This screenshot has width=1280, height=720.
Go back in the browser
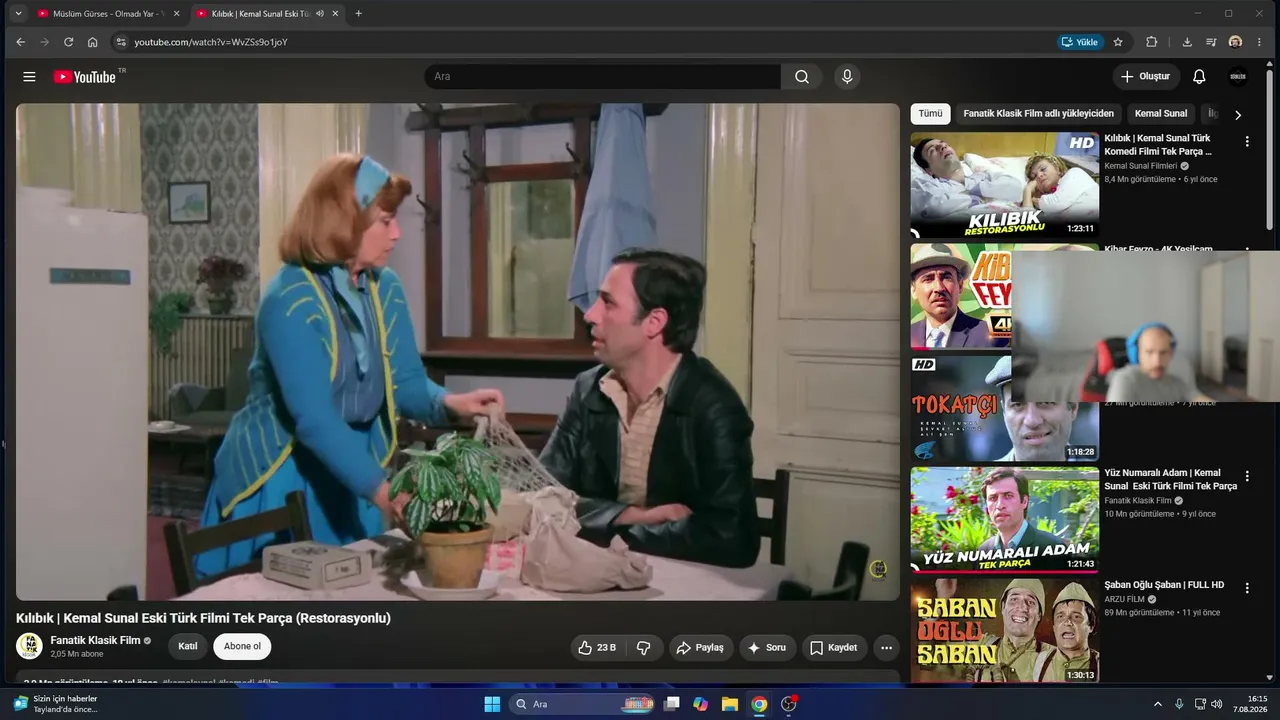pyautogui.click(x=20, y=42)
